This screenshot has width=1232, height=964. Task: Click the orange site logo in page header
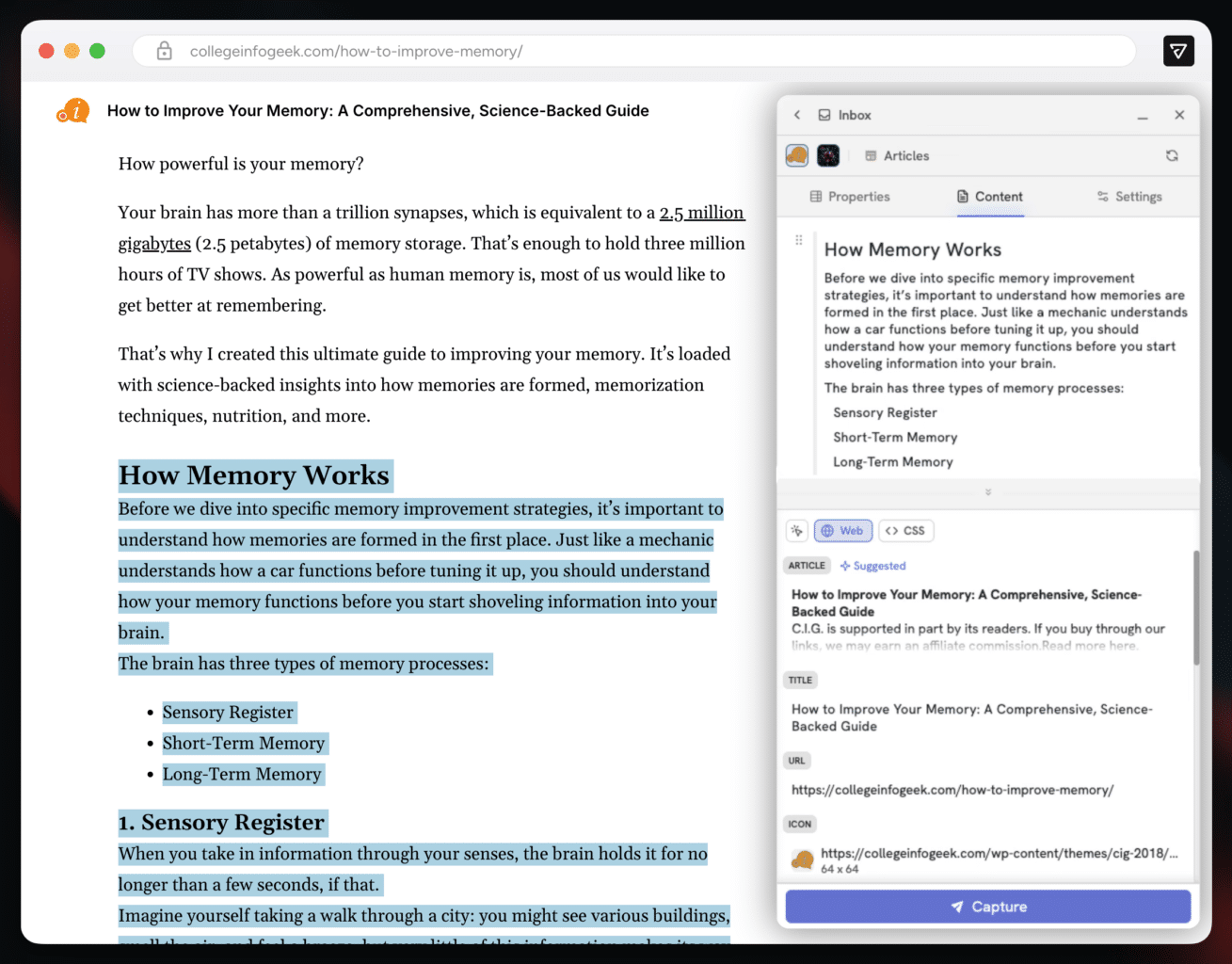pyautogui.click(x=73, y=111)
